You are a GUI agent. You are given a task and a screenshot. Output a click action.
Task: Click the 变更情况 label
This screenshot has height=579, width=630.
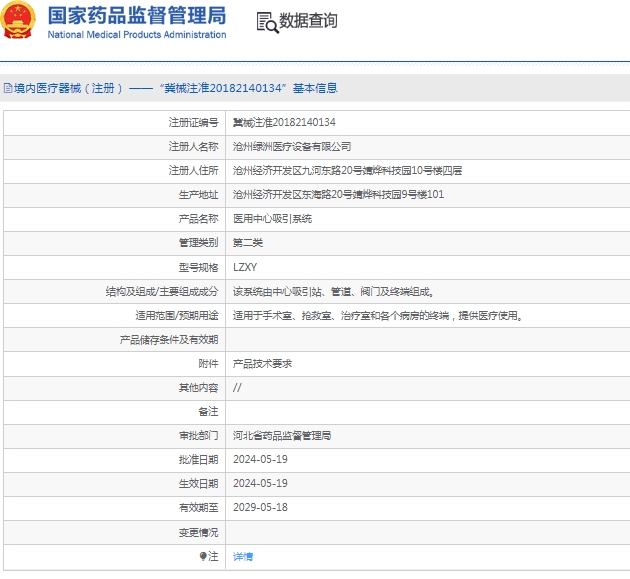coord(198,532)
